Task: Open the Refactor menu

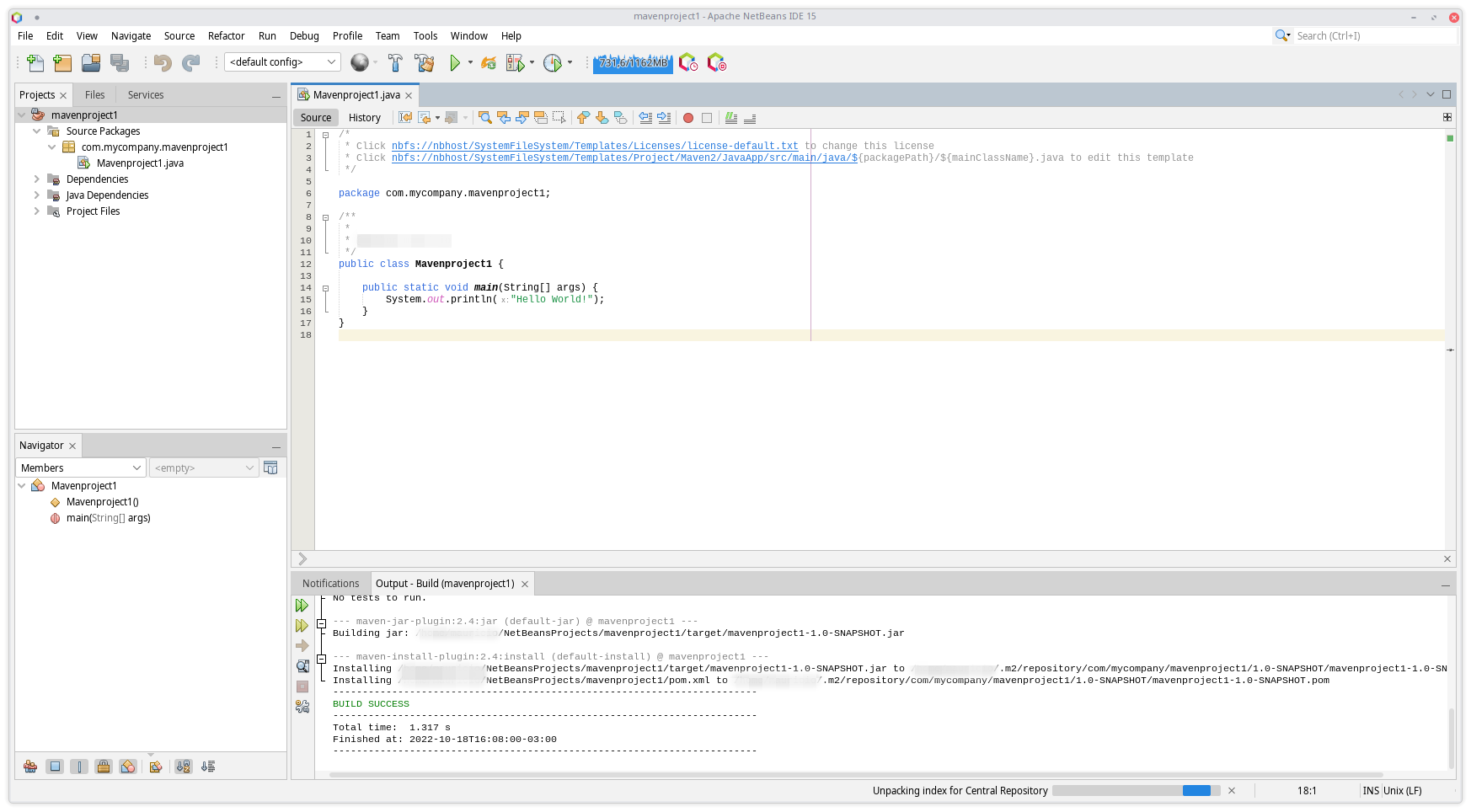Action: tap(226, 35)
